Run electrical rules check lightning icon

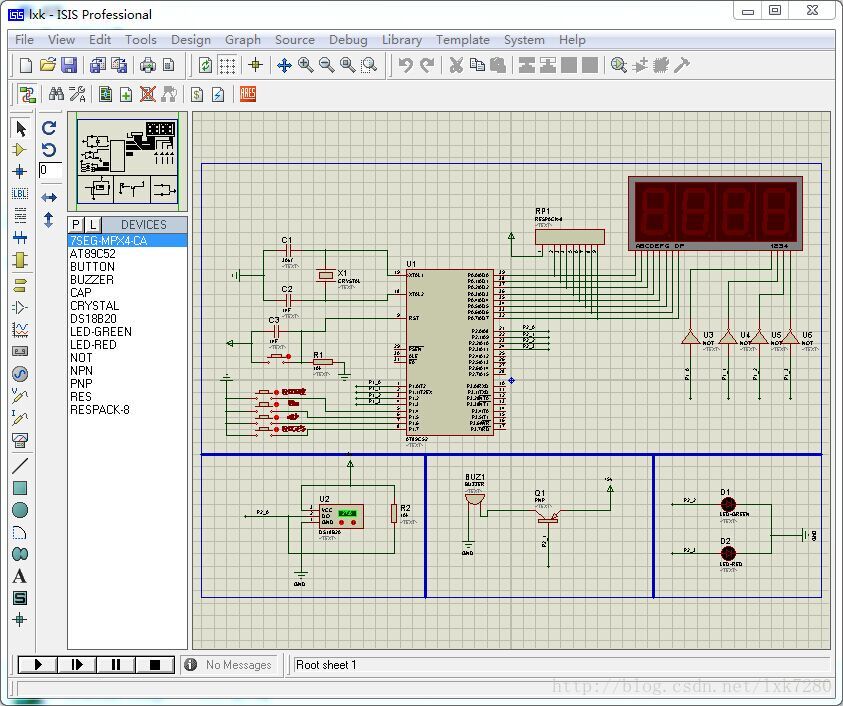click(218, 94)
